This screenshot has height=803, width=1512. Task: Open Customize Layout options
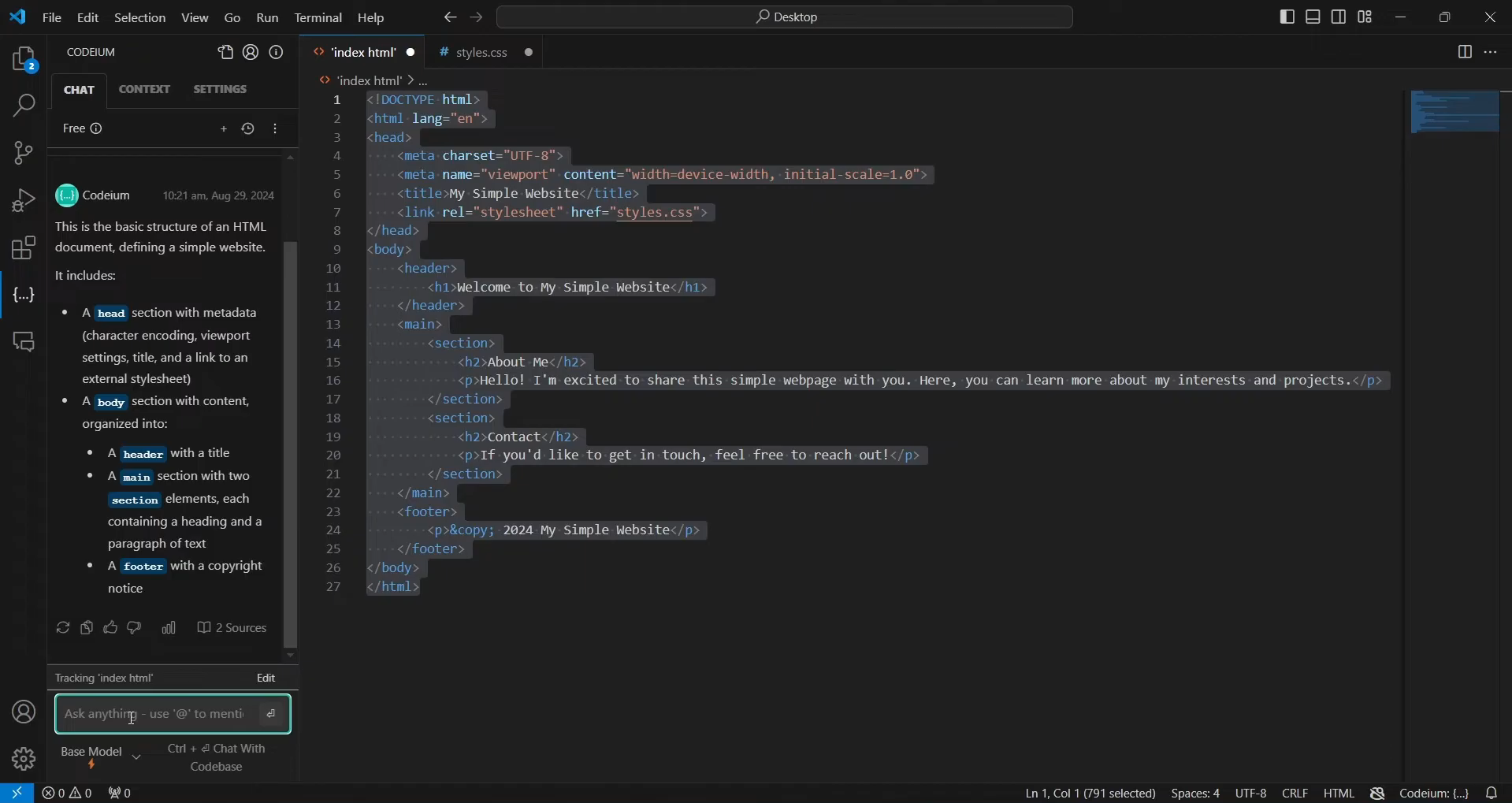tap(1365, 17)
